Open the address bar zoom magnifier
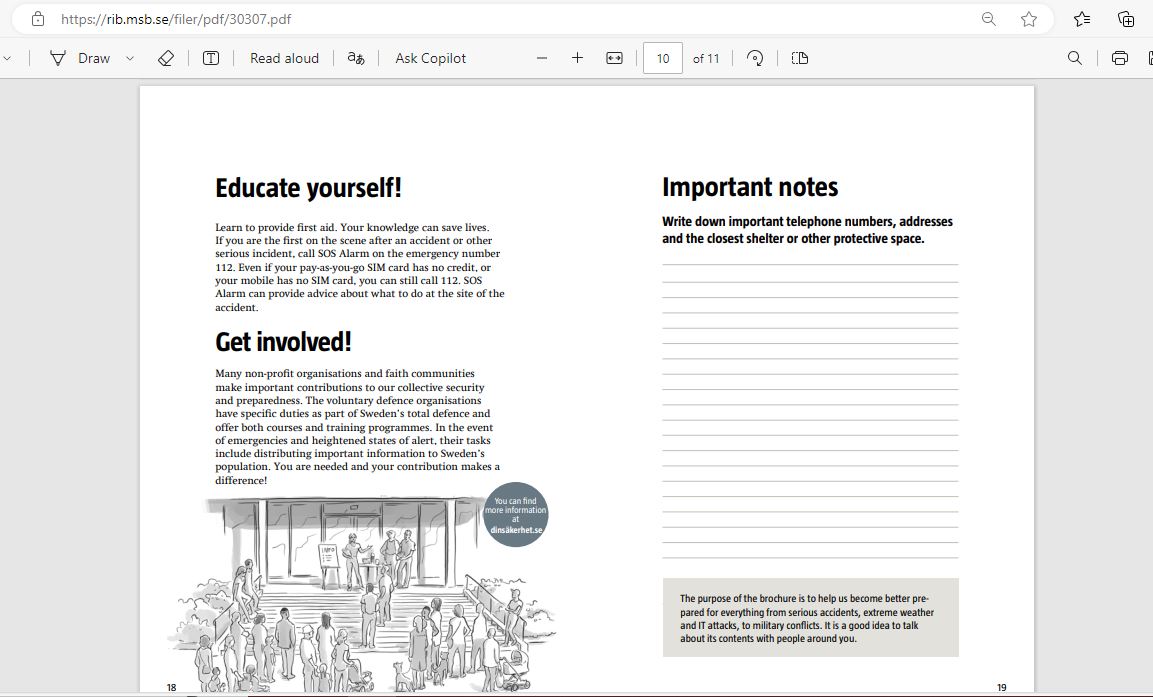 989,19
